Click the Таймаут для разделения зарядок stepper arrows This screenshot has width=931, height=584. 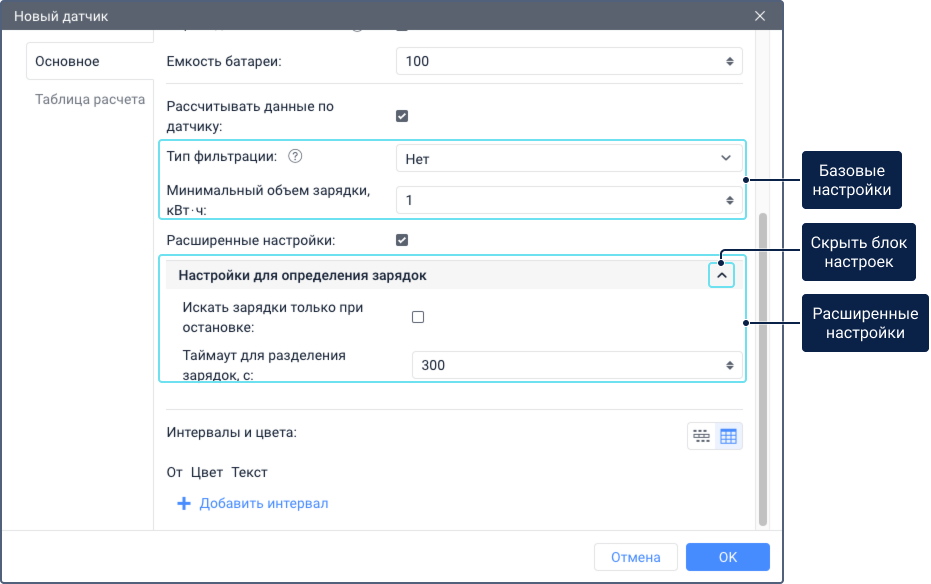point(729,365)
